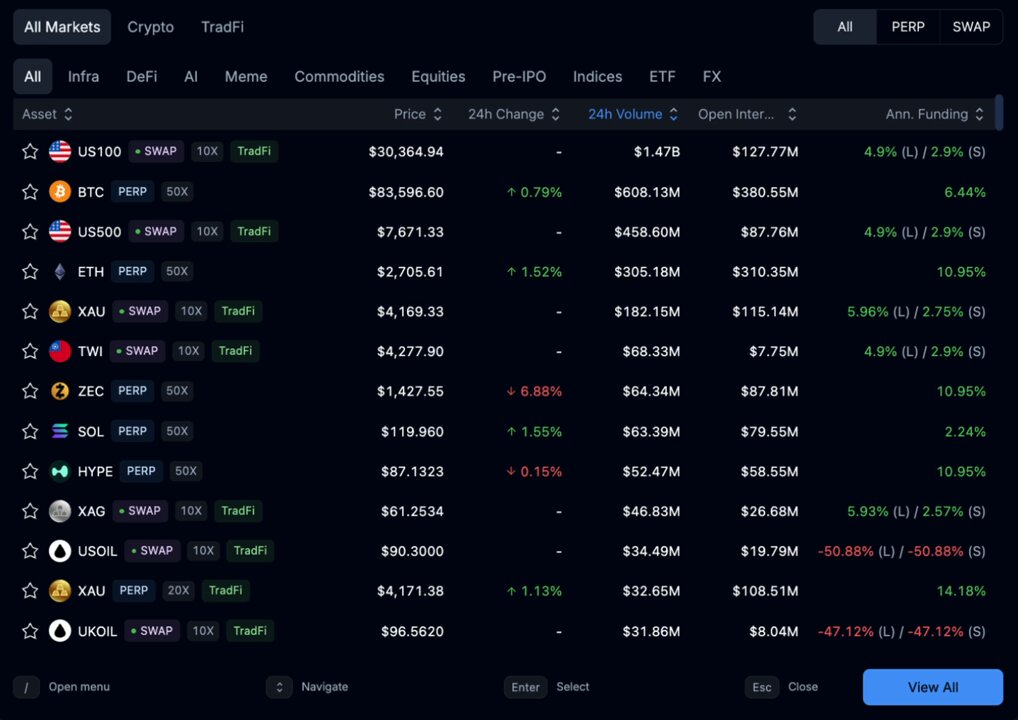Click the market list vertical scrollbar
Viewport: 1018px width, 720px height.
[999, 112]
